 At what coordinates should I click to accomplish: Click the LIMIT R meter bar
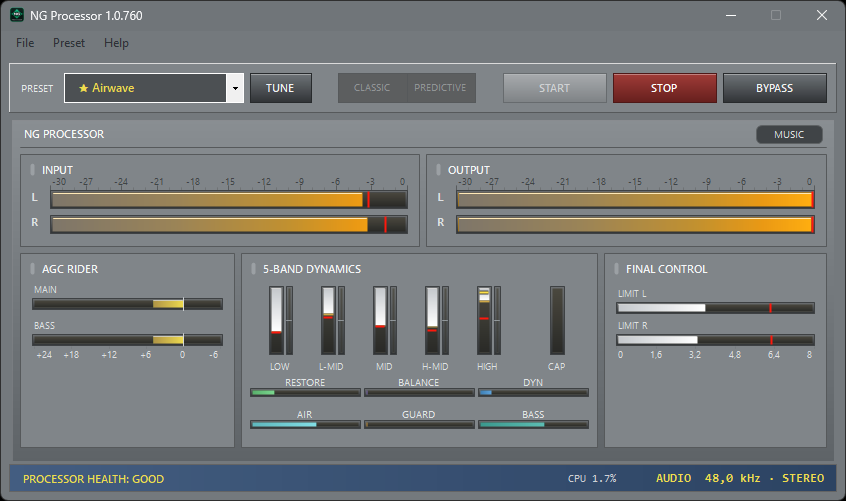[x=715, y=340]
